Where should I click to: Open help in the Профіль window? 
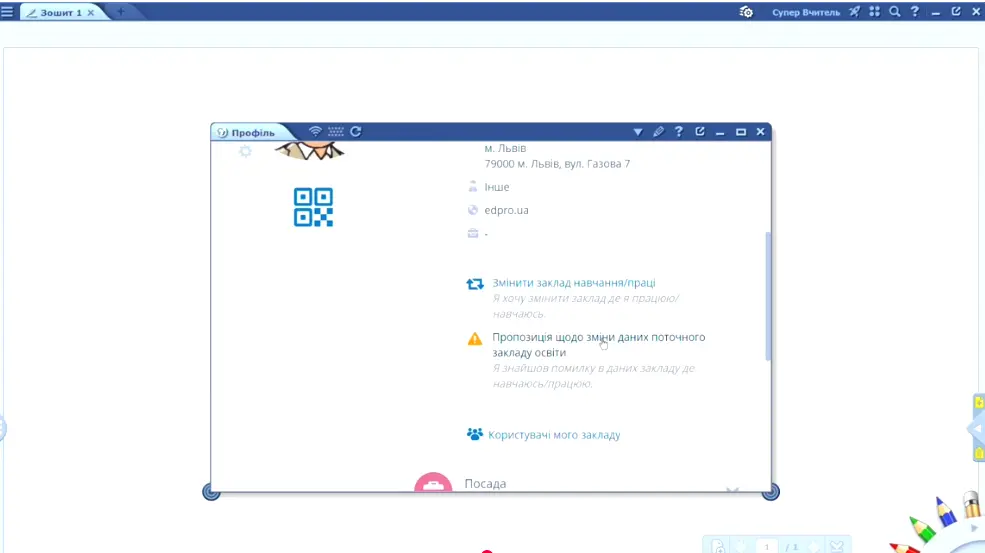pyautogui.click(x=679, y=132)
